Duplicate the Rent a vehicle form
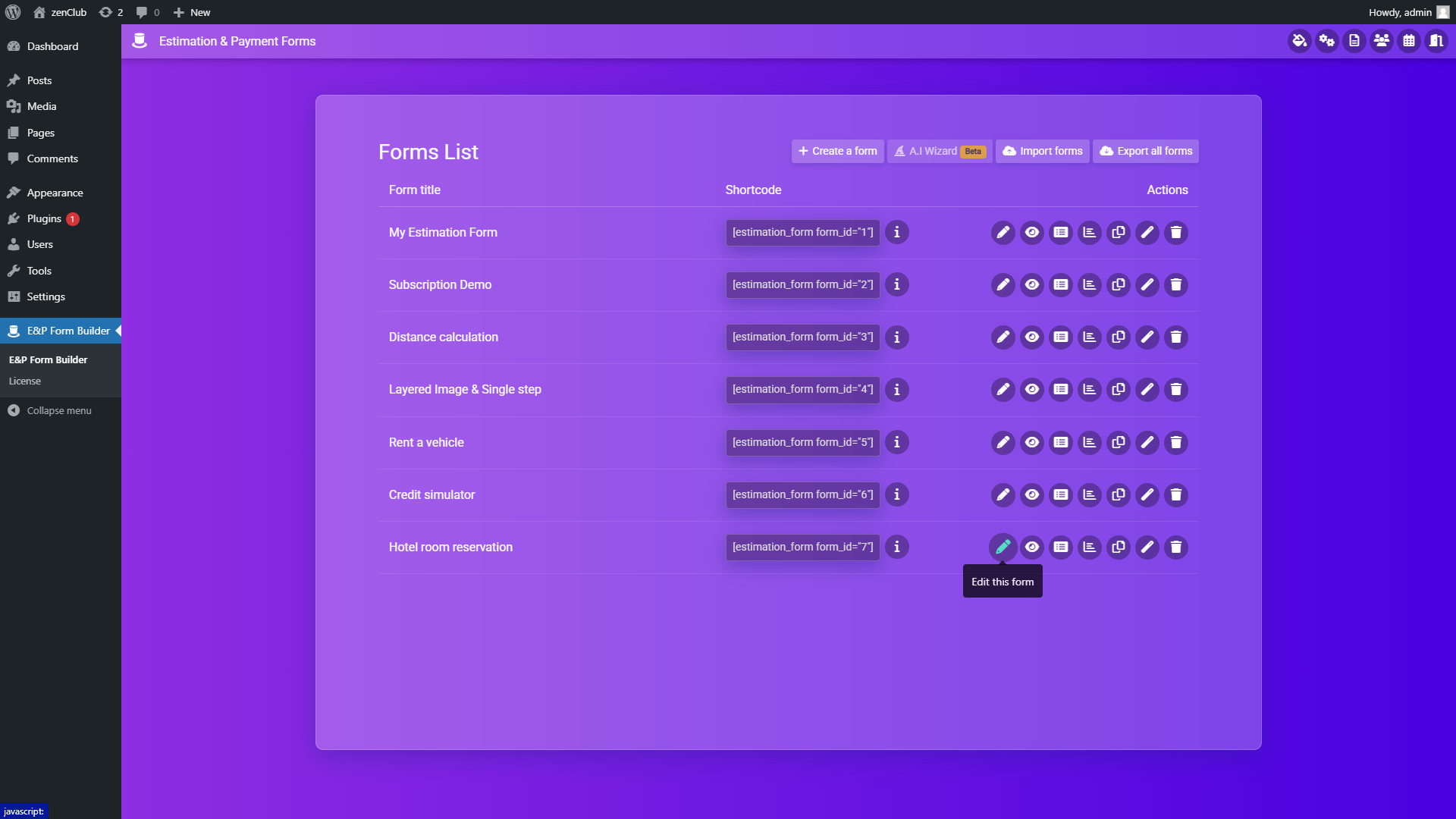This screenshot has height=819, width=1456. 1119,443
